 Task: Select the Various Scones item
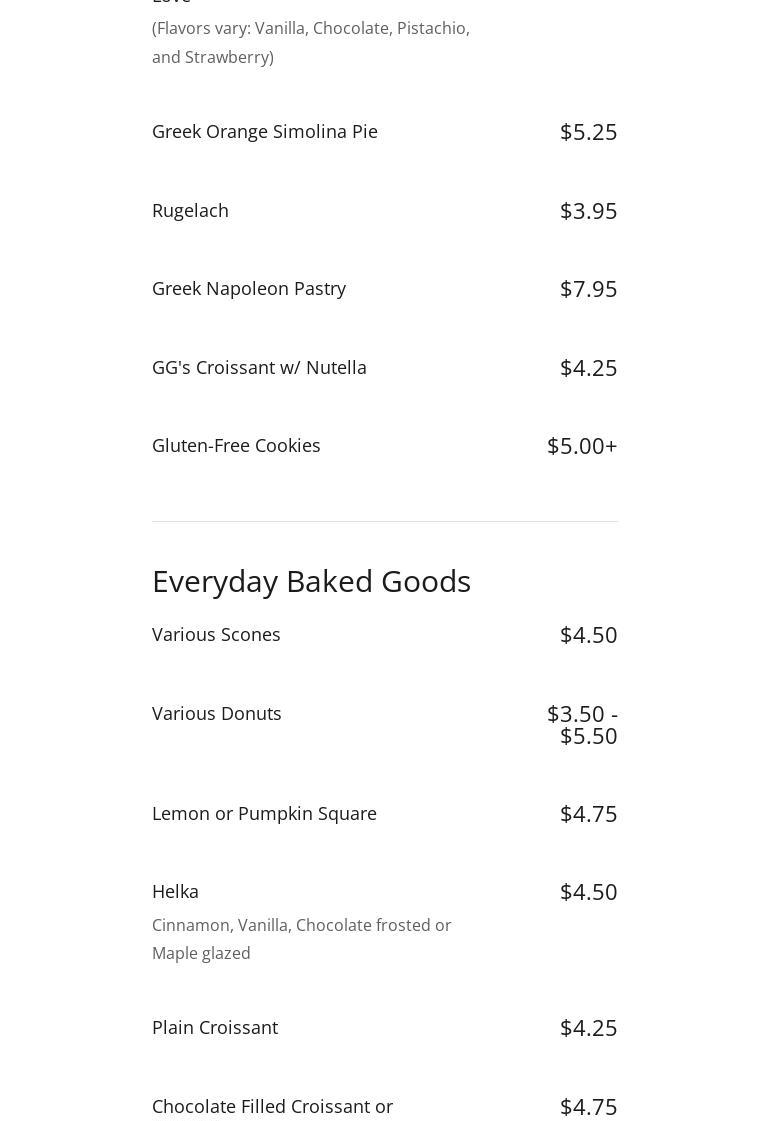(x=216, y=635)
